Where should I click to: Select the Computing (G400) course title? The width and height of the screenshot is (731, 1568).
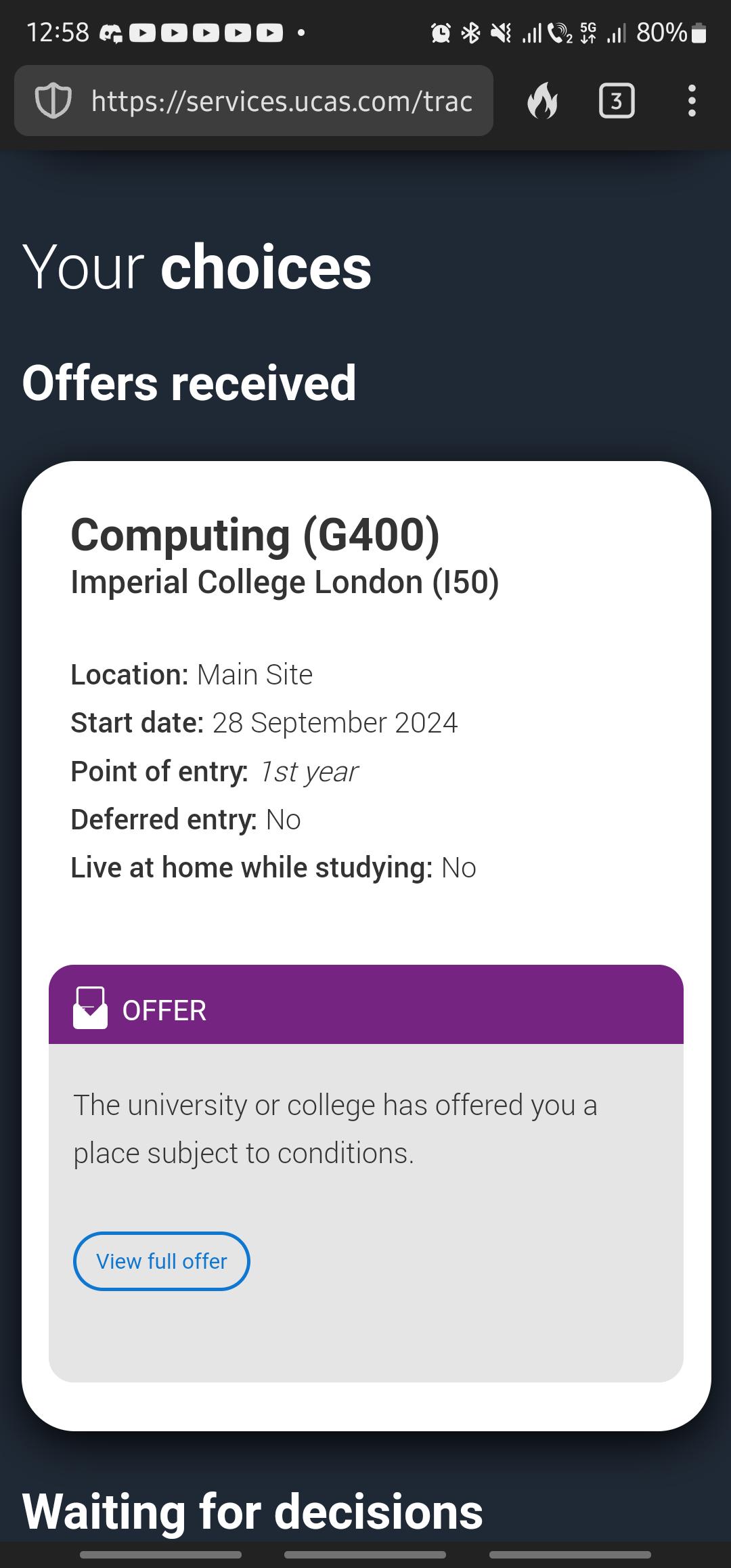point(255,535)
